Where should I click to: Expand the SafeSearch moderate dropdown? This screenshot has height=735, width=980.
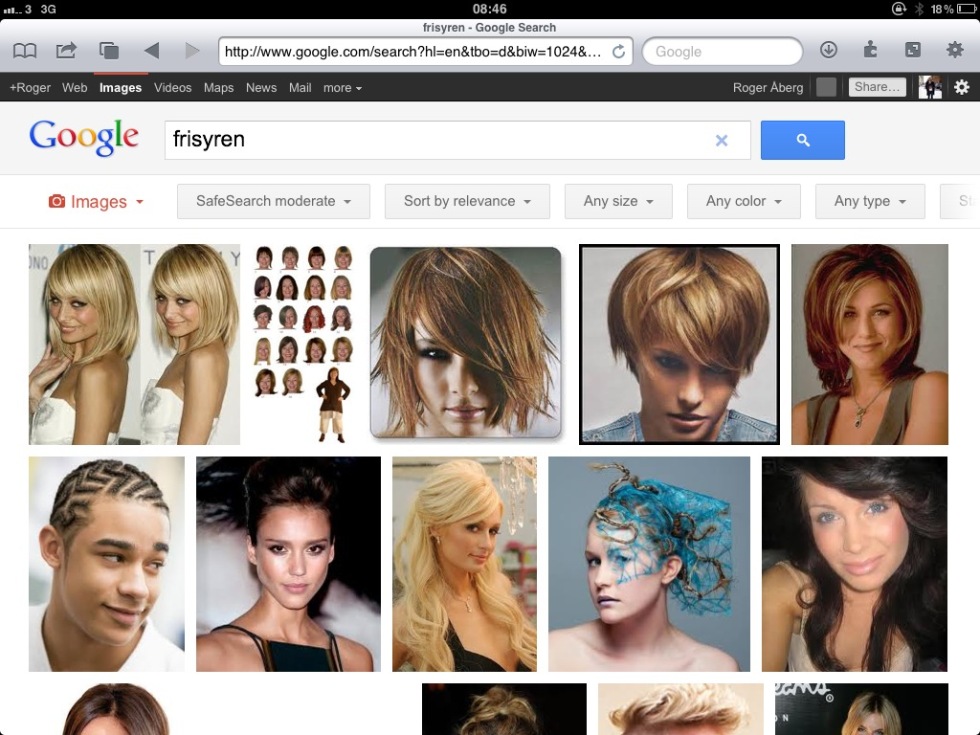273,201
